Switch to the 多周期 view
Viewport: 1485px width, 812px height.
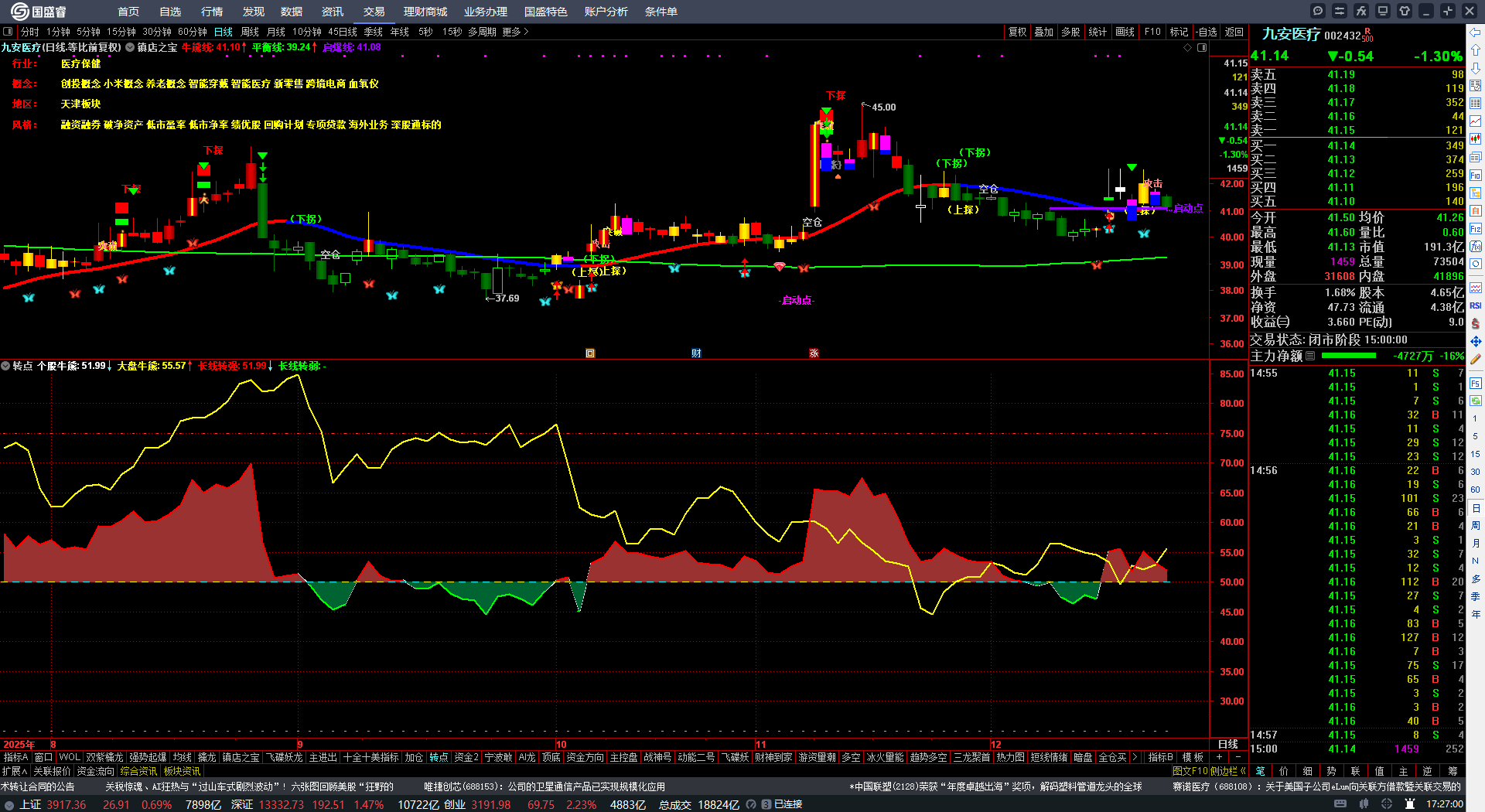tap(482, 32)
